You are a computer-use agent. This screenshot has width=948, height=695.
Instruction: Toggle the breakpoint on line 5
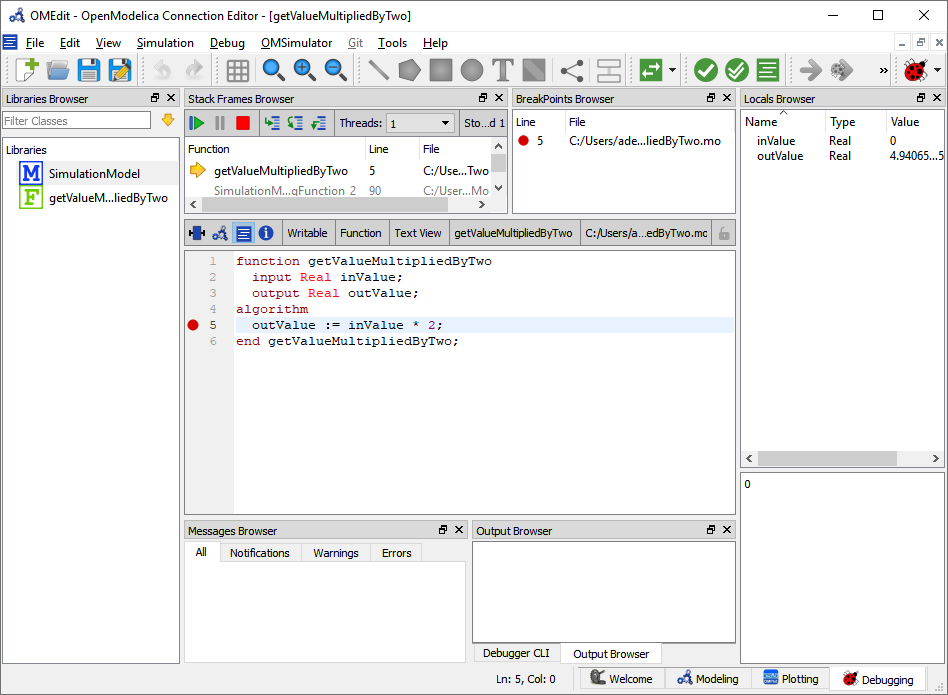(192, 324)
